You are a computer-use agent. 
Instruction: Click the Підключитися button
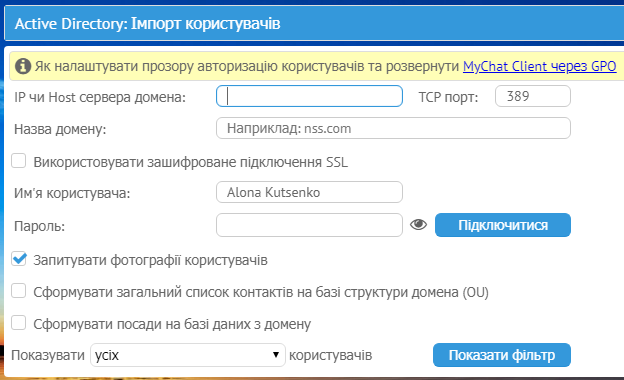click(503, 225)
